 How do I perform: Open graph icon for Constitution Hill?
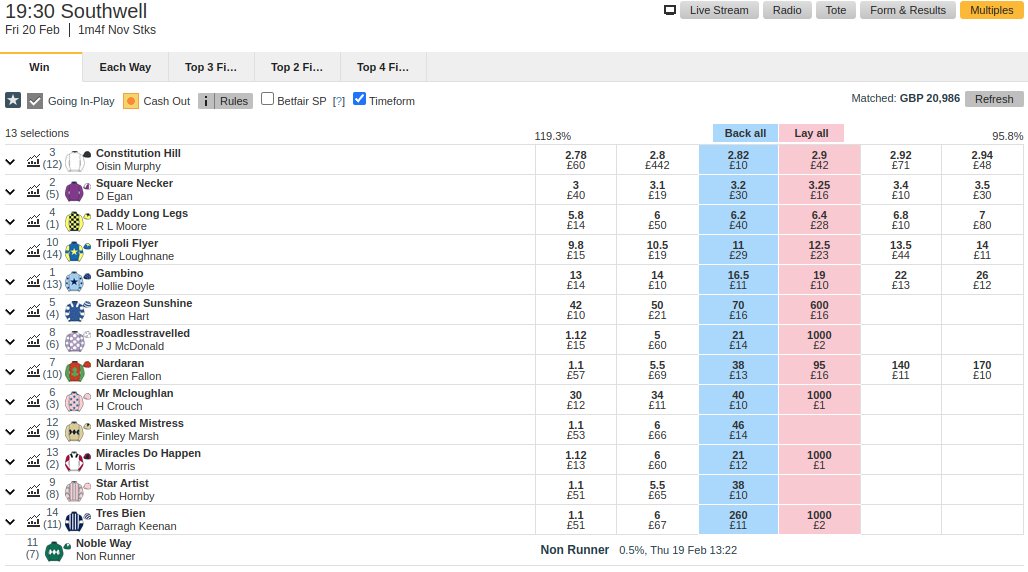pos(33,161)
